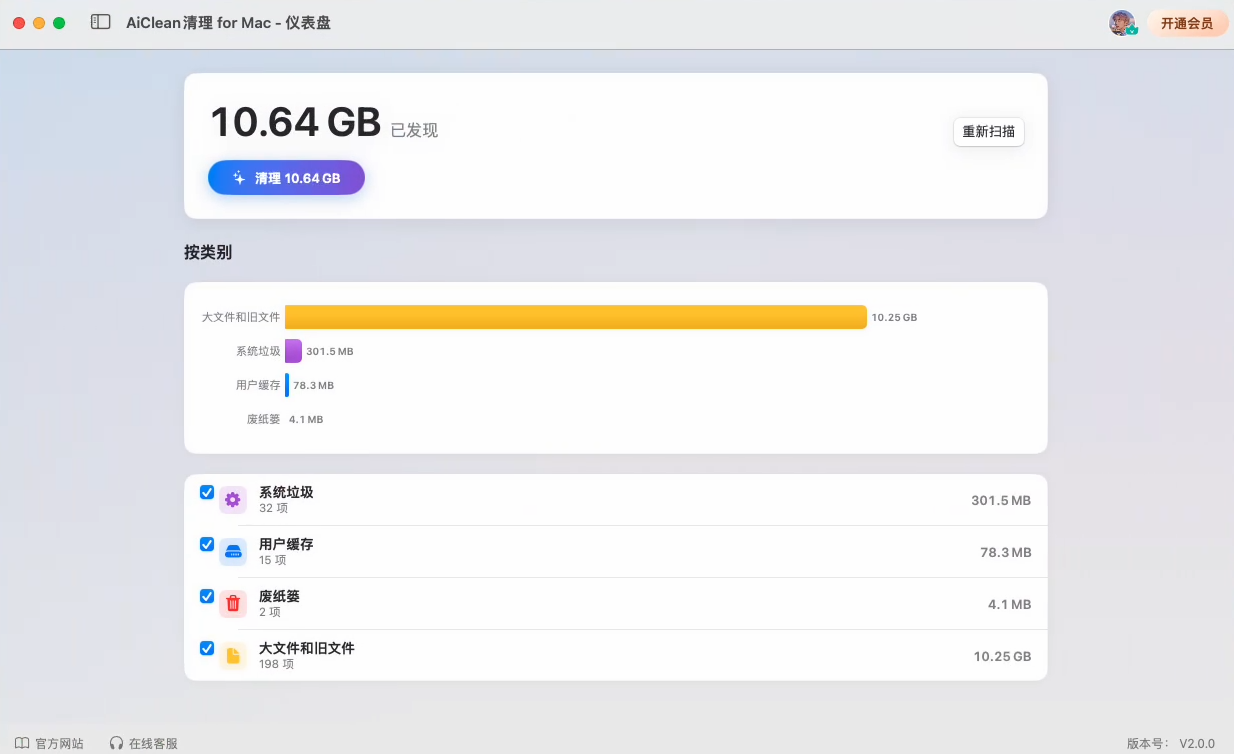1234x754 pixels.
Task: Click the 清理 10.64 GB button
Action: [x=286, y=178]
